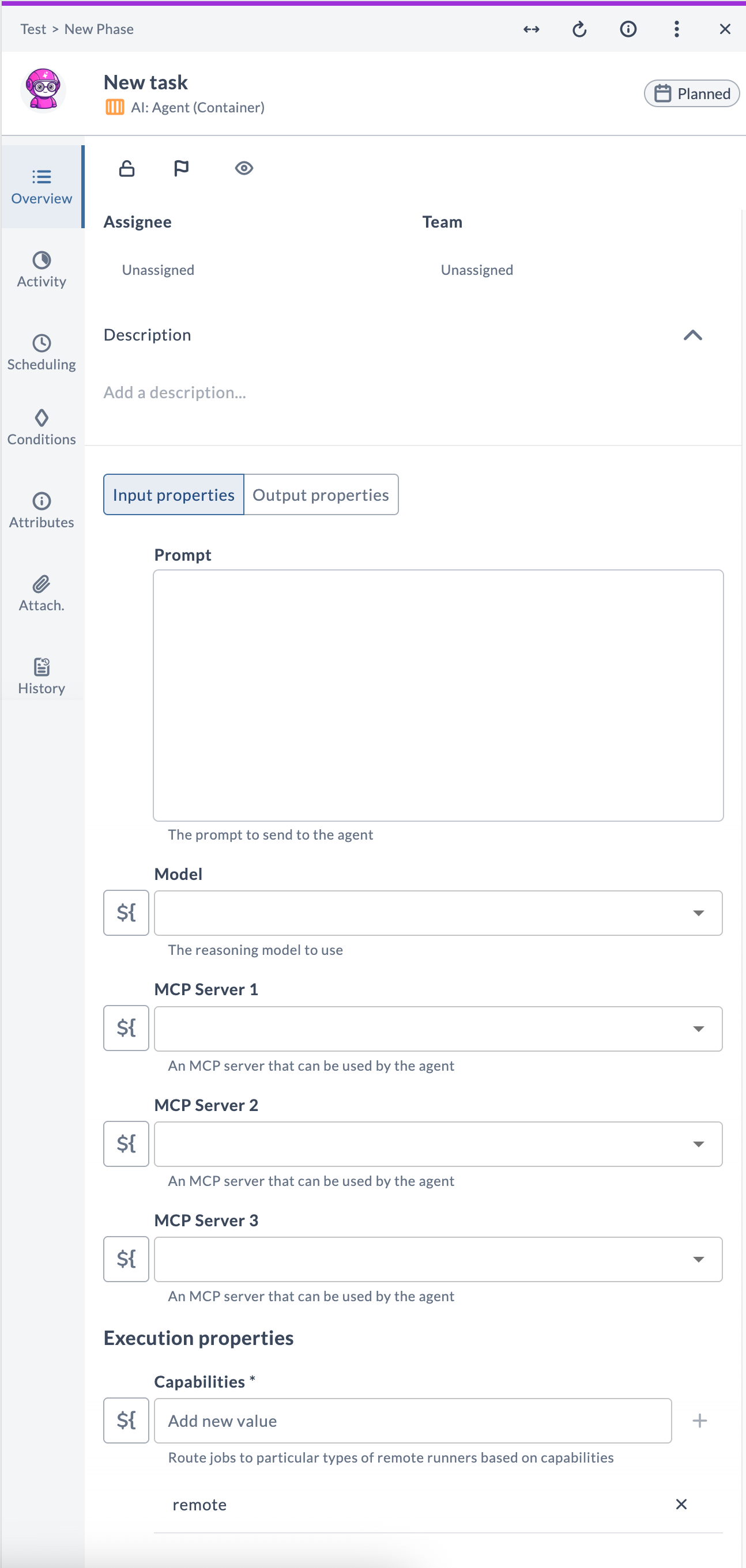Image resolution: width=746 pixels, height=1568 pixels.
Task: Click the Prompt text area
Action: pyautogui.click(x=438, y=695)
